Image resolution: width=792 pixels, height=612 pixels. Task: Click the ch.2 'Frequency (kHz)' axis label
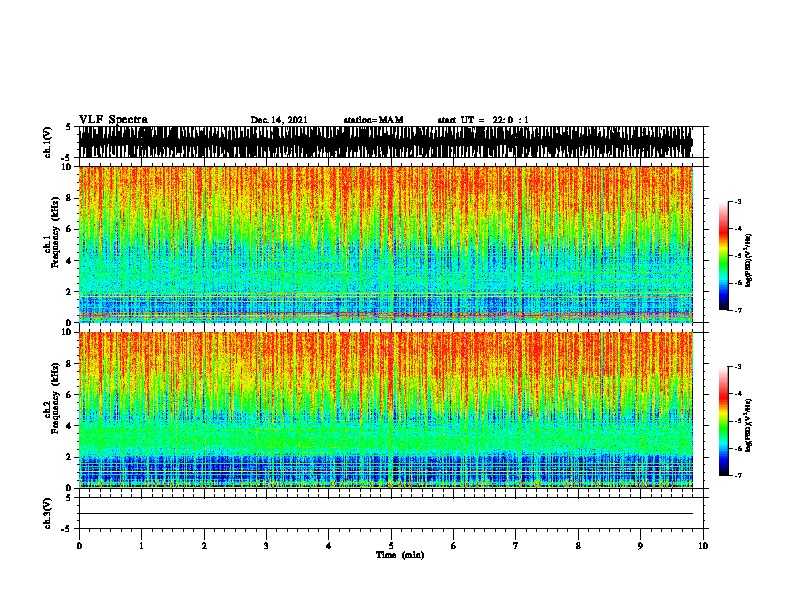point(55,398)
